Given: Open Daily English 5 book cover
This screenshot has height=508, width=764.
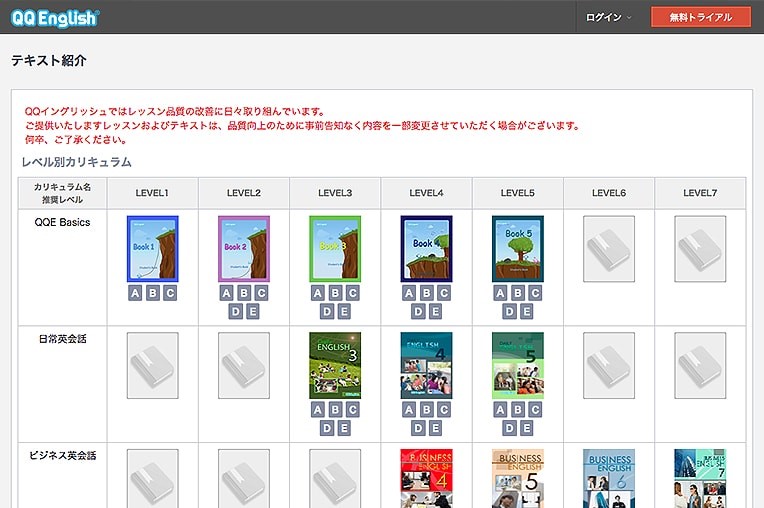Looking at the screenshot, I should (x=517, y=366).
